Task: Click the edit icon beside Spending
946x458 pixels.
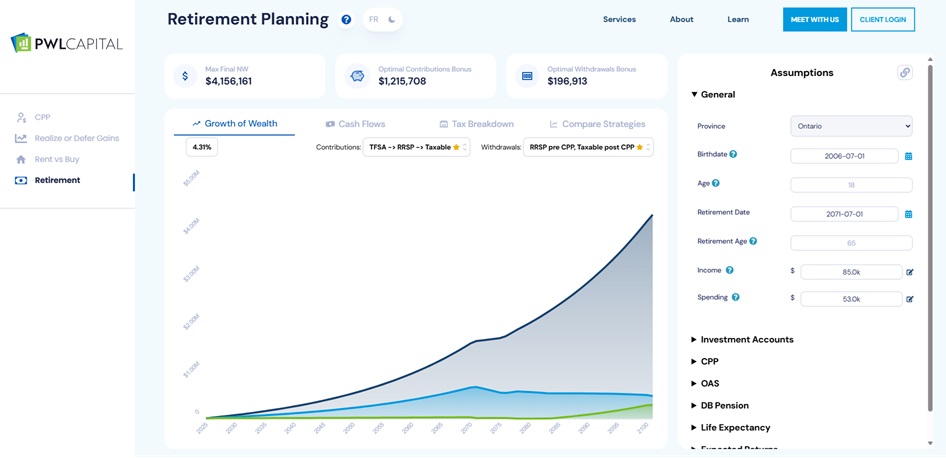Action: 910,299
